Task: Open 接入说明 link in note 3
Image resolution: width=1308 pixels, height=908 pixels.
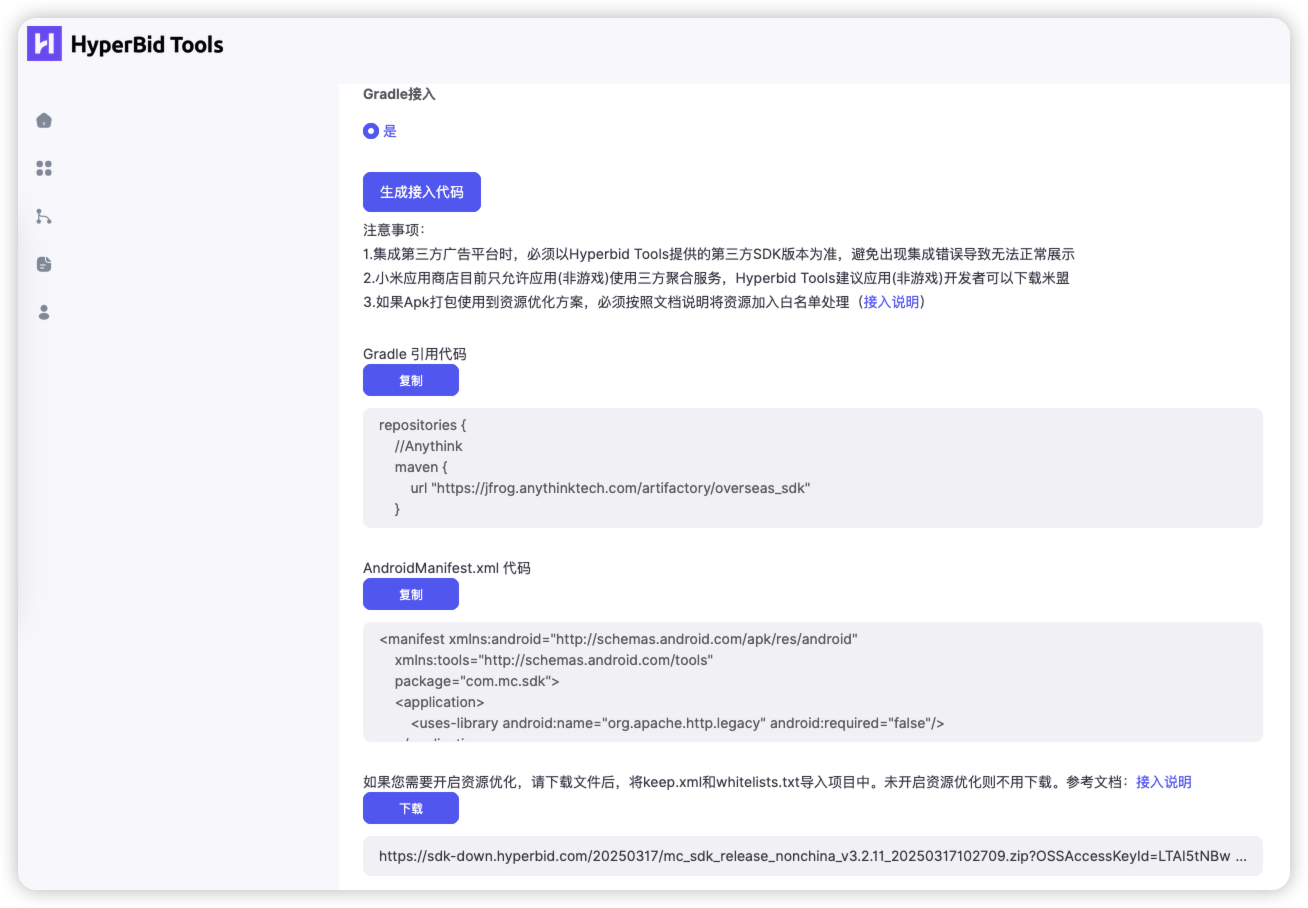Action: (x=891, y=302)
